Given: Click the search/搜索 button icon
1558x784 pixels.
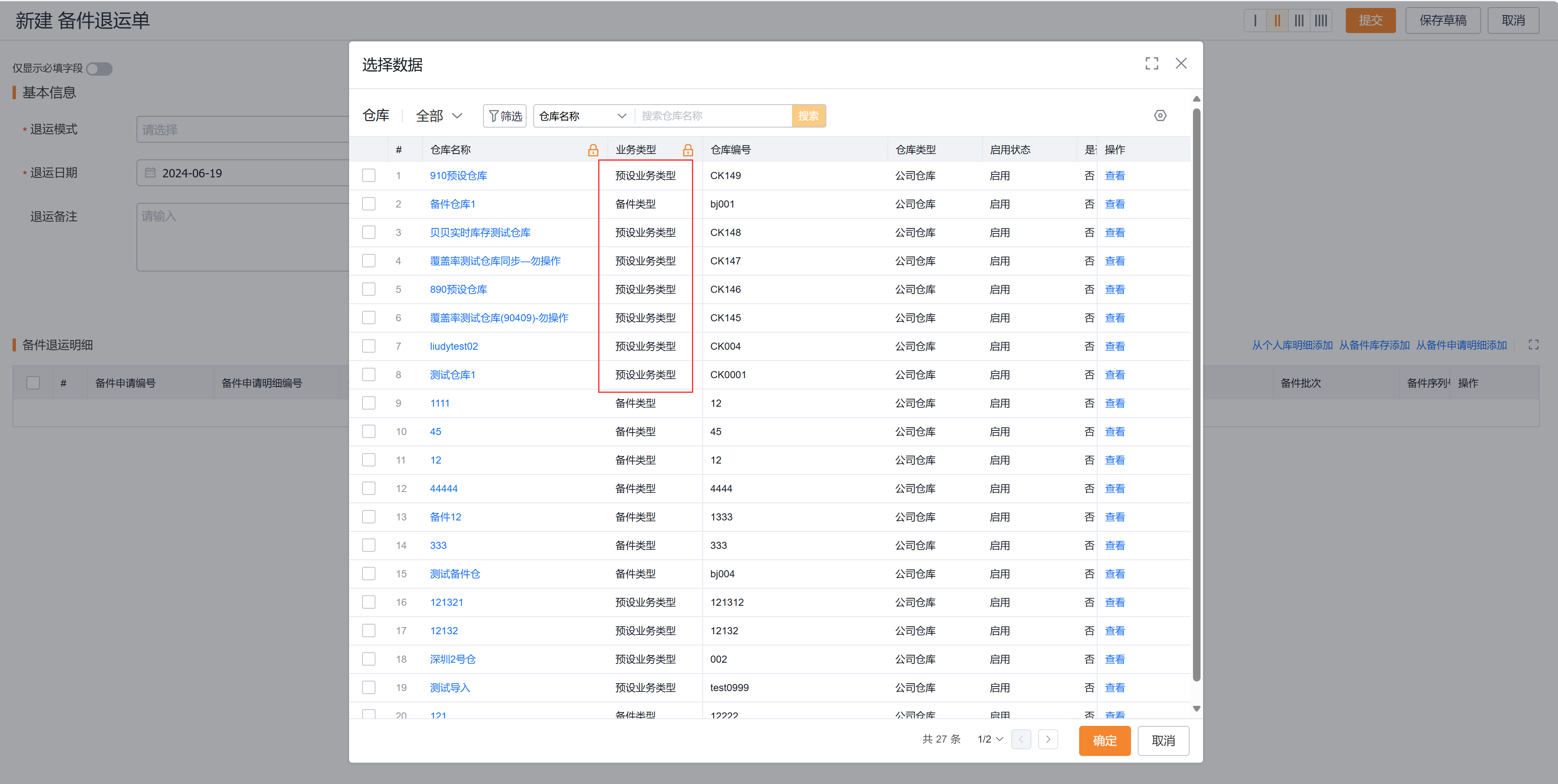Looking at the screenshot, I should coord(810,116).
